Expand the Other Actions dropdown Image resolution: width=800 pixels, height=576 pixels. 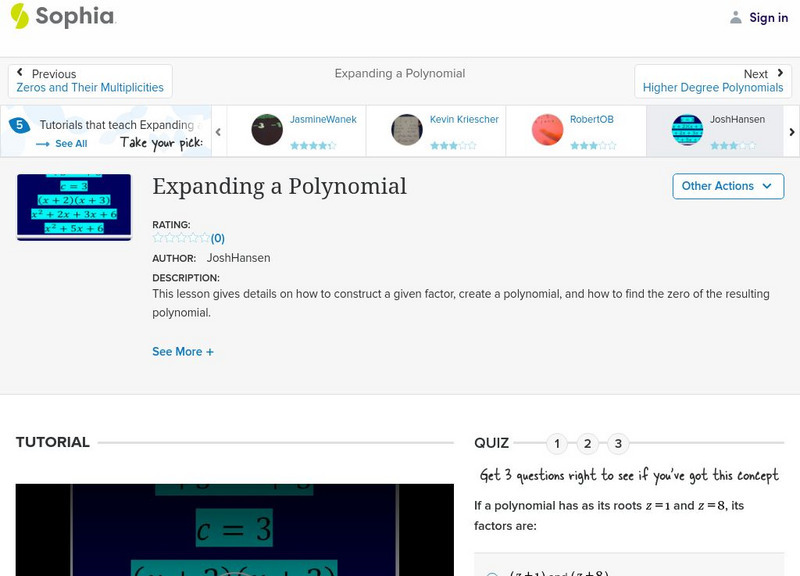(727, 186)
